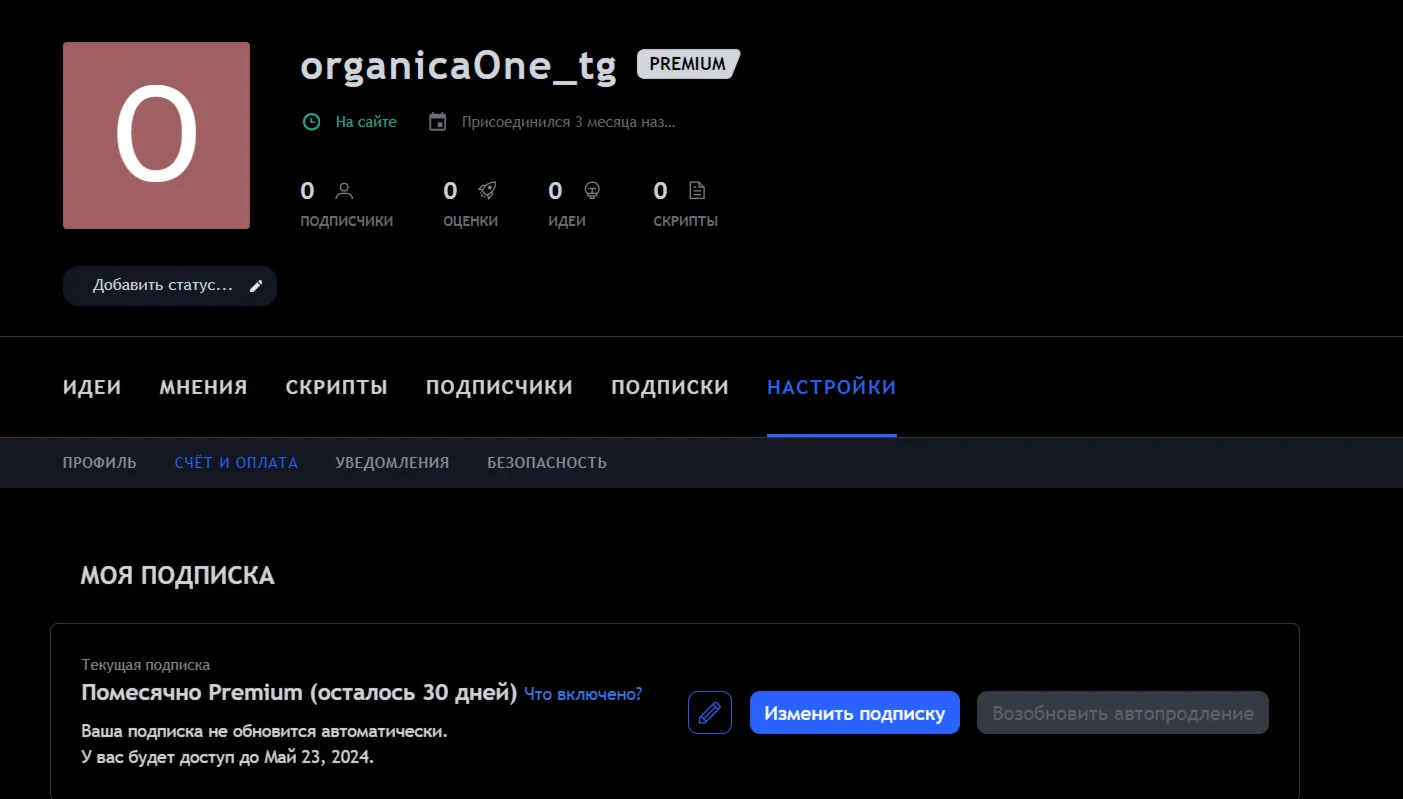The height and width of the screenshot is (799, 1403).
Task: Click the Изменить подписку button
Action: point(855,713)
